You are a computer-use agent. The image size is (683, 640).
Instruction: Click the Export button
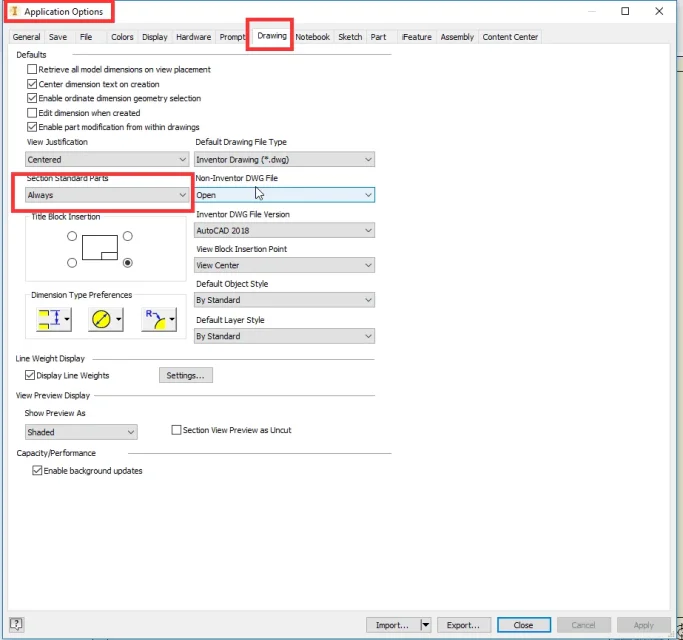[x=463, y=625]
